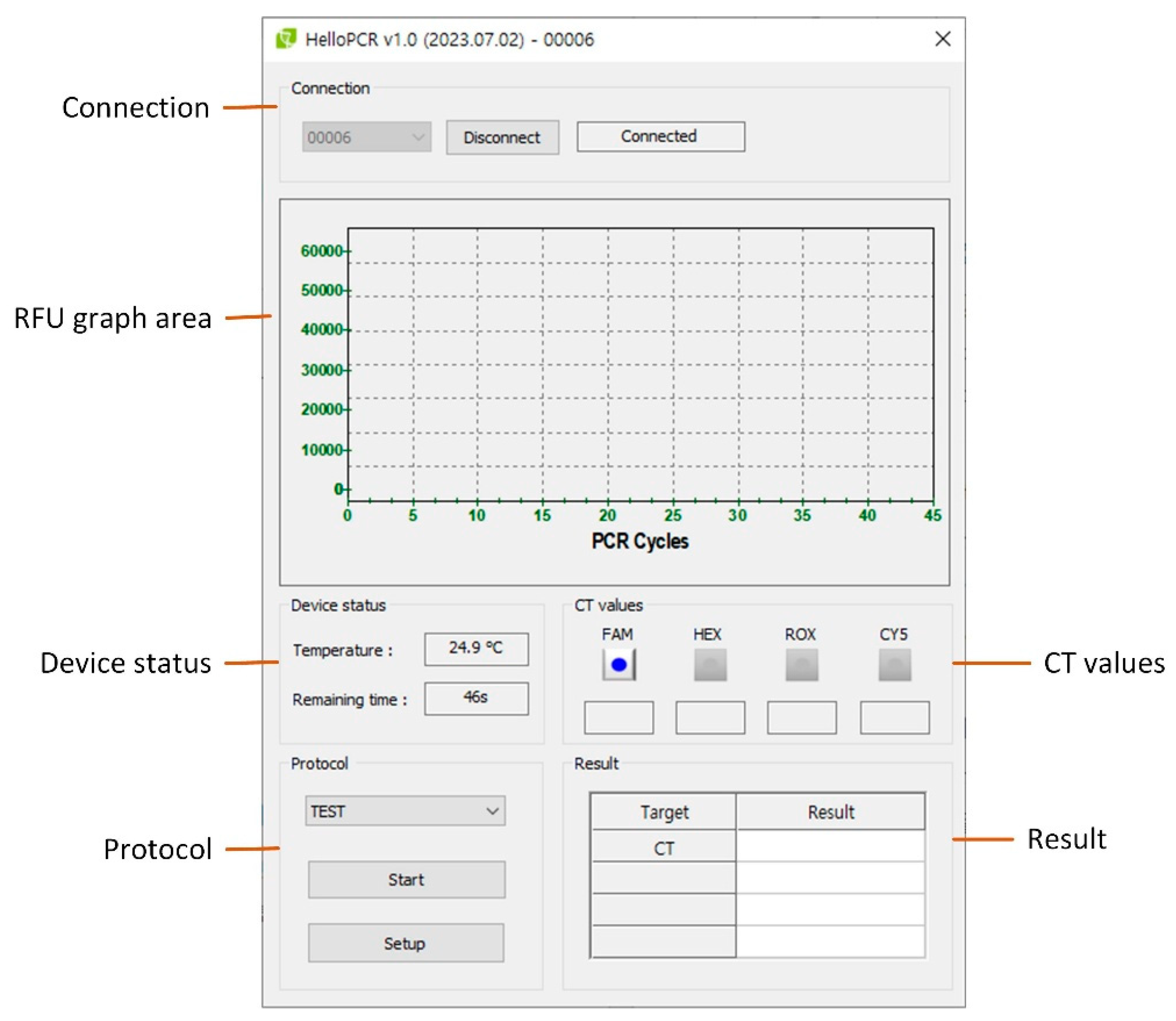
Task: Click the Connected status field
Action: coord(660,137)
